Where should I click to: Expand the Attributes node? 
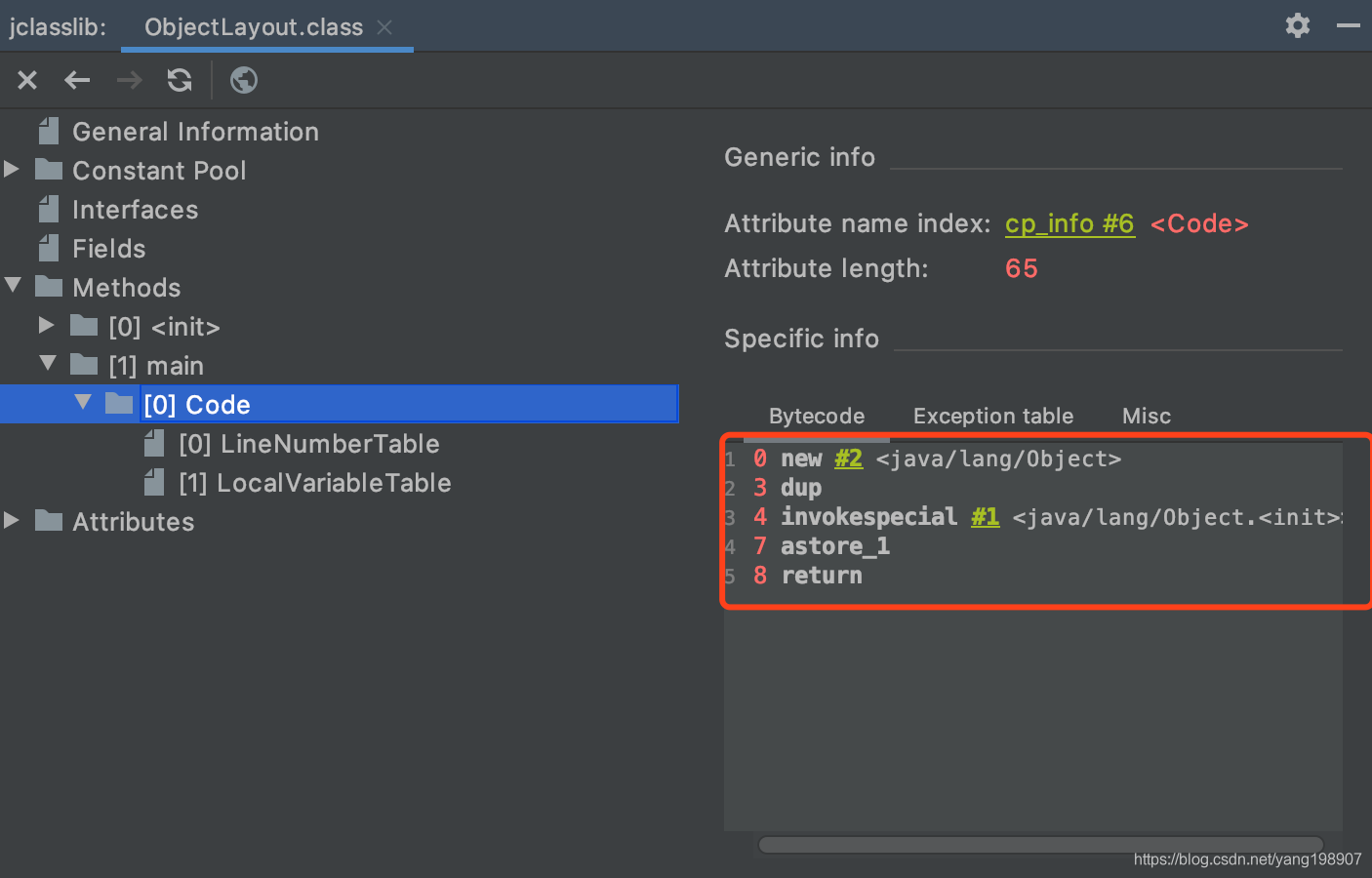(x=12, y=520)
